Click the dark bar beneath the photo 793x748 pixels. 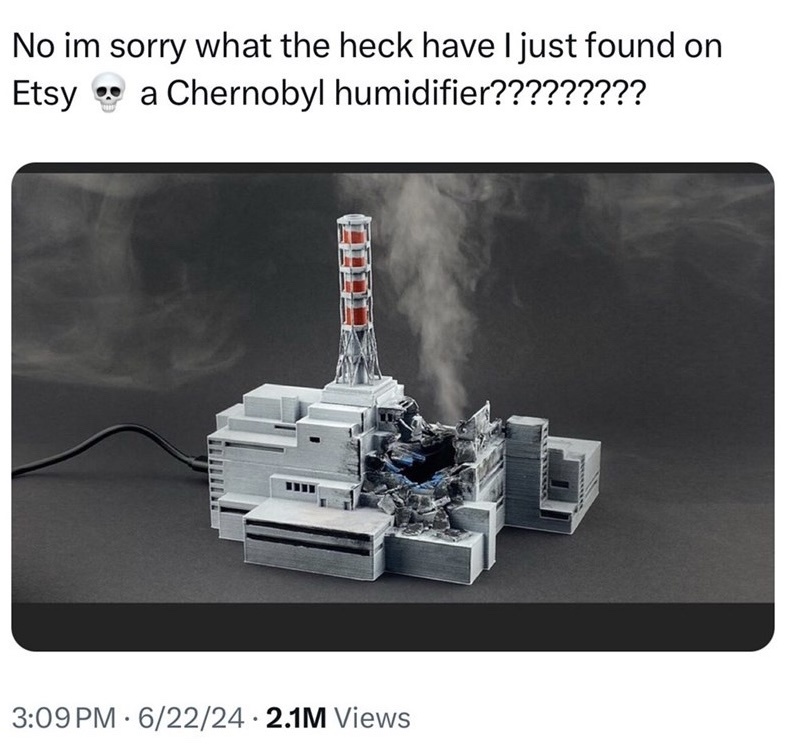point(392,626)
